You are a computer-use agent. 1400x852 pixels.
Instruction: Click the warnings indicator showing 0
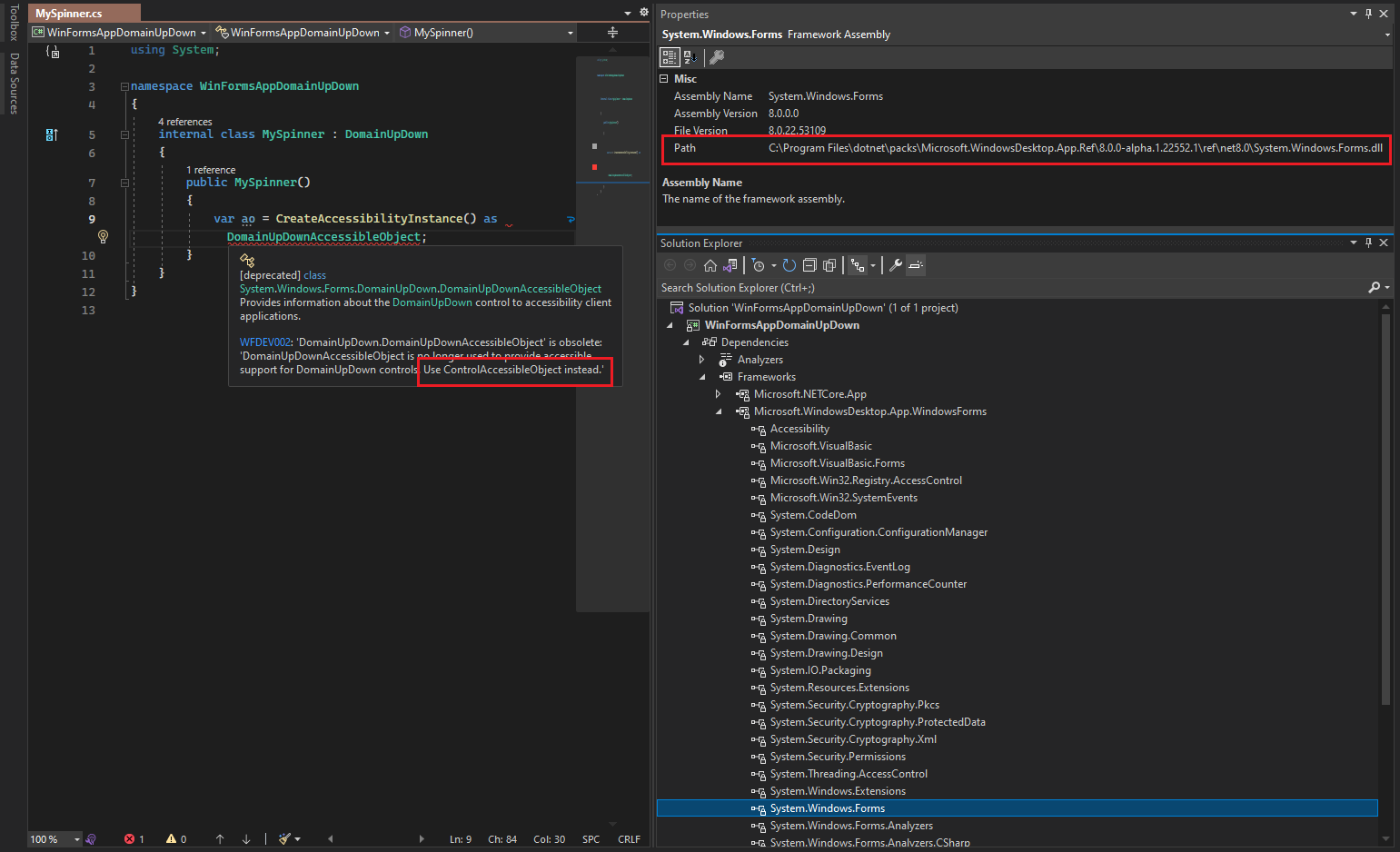[x=176, y=839]
